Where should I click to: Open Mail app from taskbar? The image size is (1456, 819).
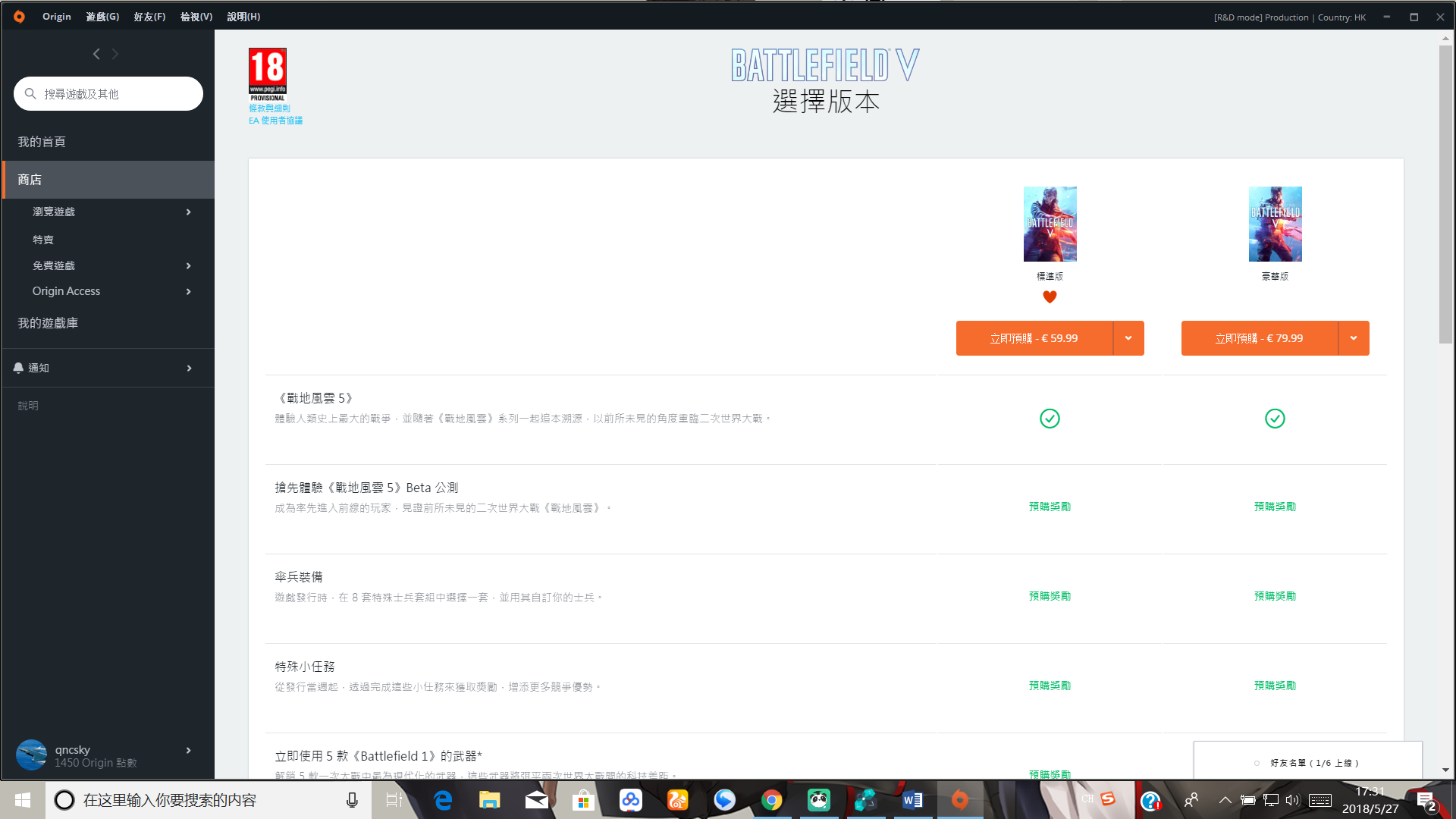coord(537,800)
